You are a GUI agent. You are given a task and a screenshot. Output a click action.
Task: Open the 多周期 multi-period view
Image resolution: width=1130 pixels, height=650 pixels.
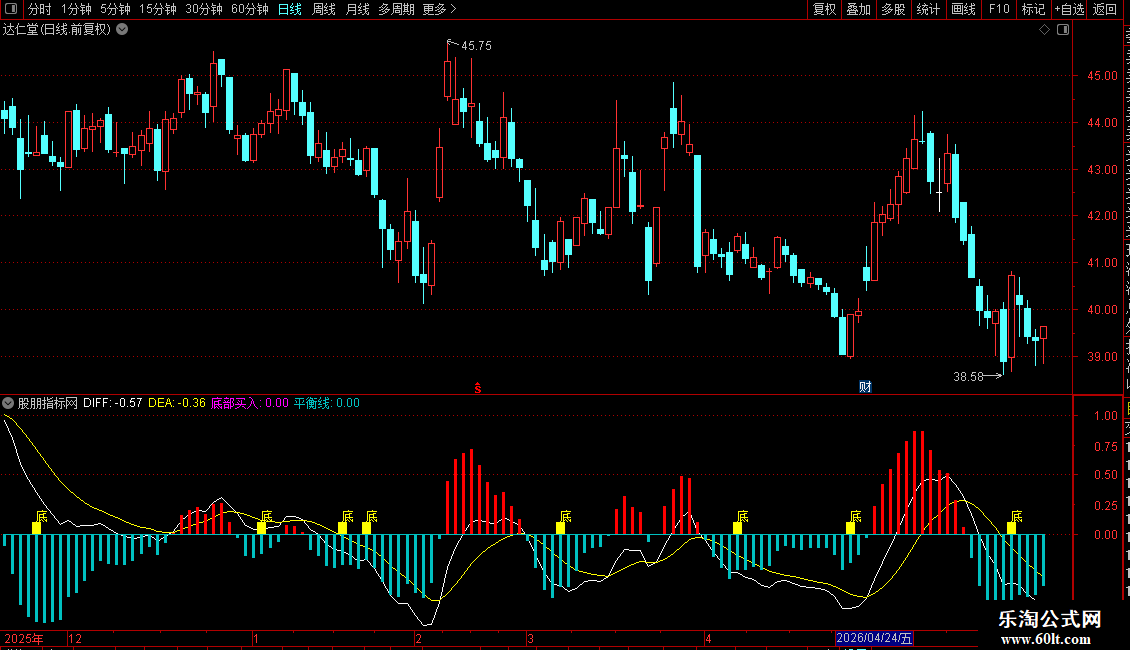click(x=396, y=9)
